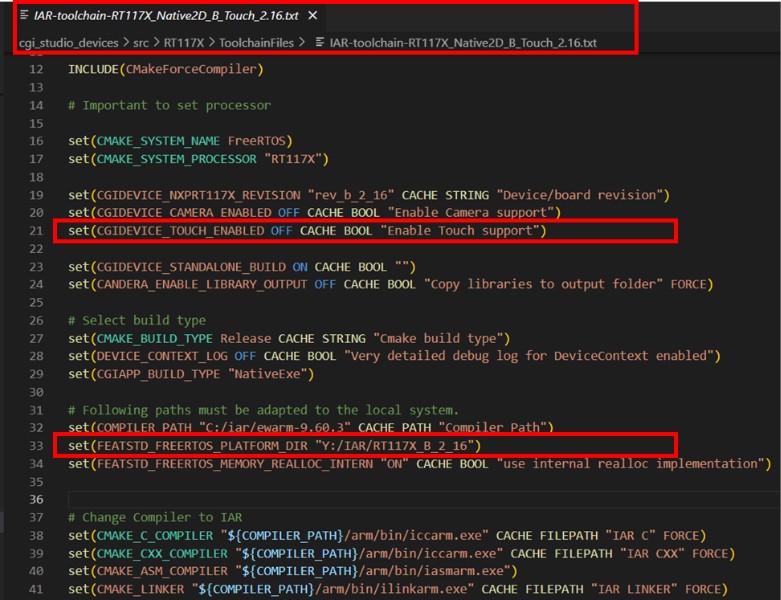Image resolution: width=781 pixels, height=600 pixels.
Task: Click the text file icon in the editor tab
Action: [x=24, y=15]
